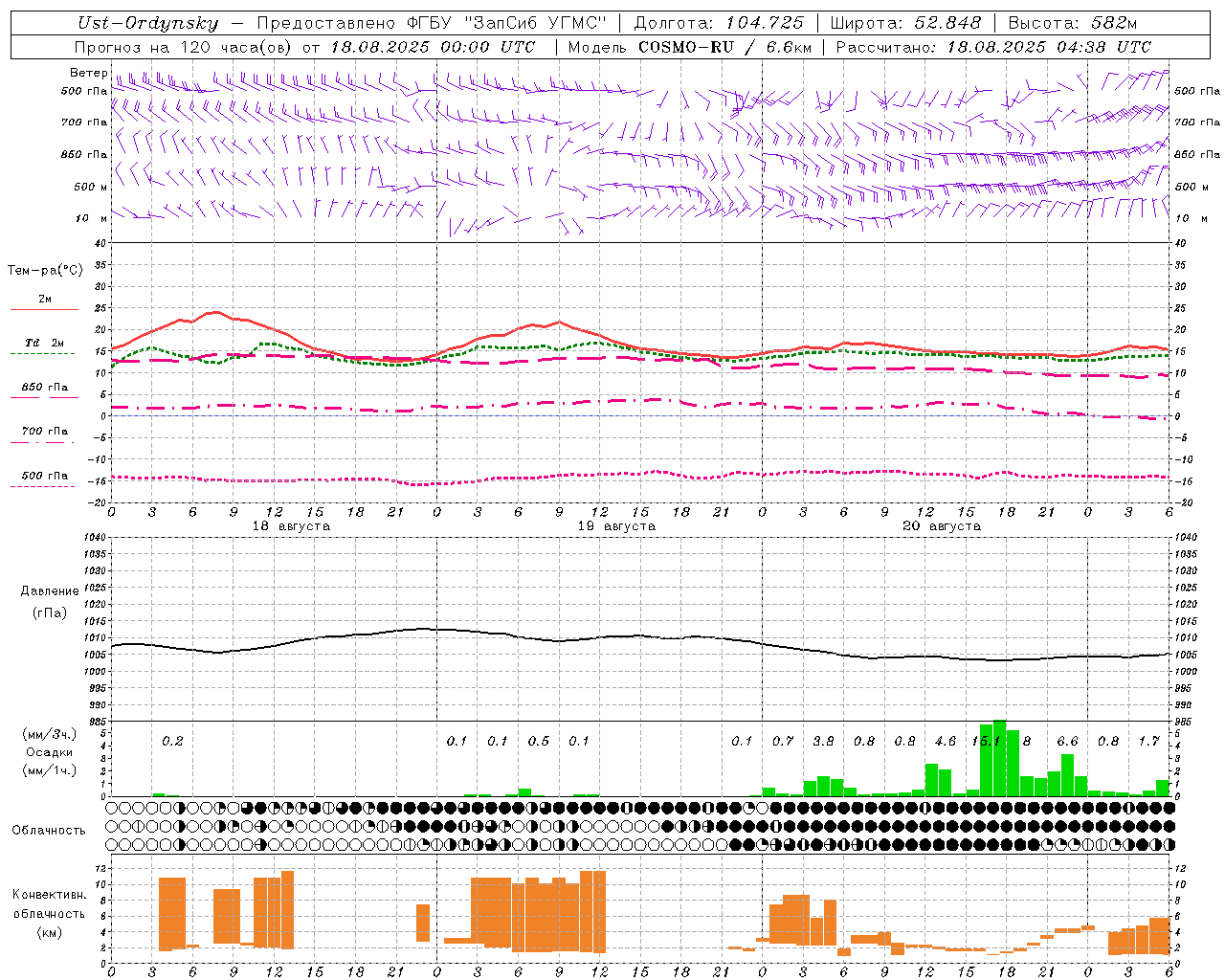
Task: Click the Осадки precipitation panel label
Action: point(50,752)
